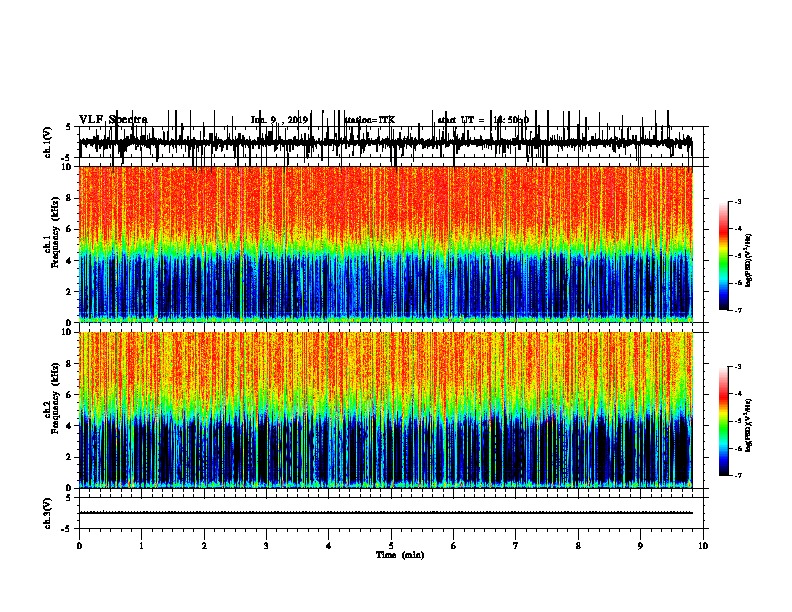Click the ch.2 spectrogram color scale bar

pyautogui.click(x=724, y=421)
